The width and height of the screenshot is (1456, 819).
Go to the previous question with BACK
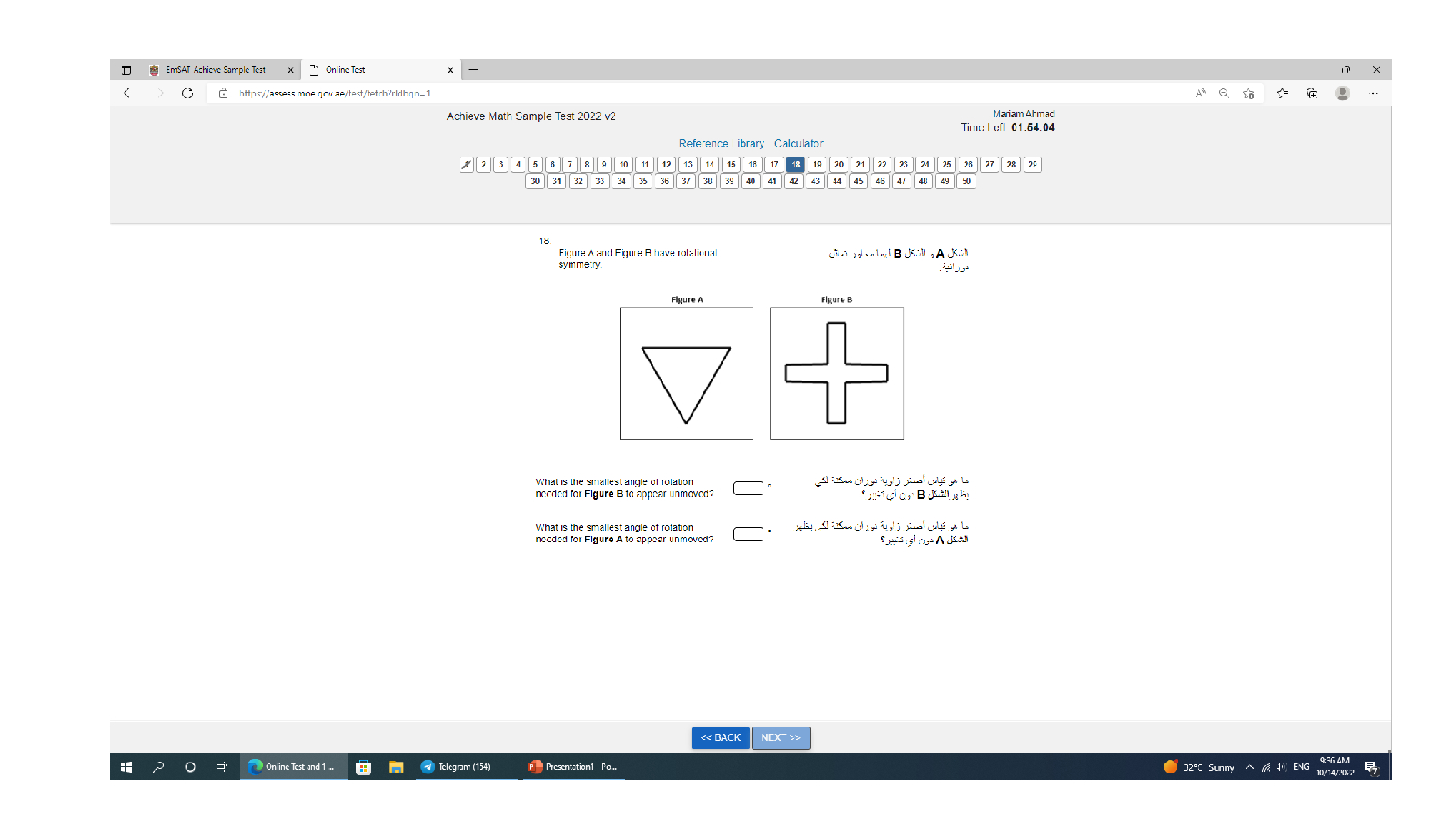tap(721, 738)
